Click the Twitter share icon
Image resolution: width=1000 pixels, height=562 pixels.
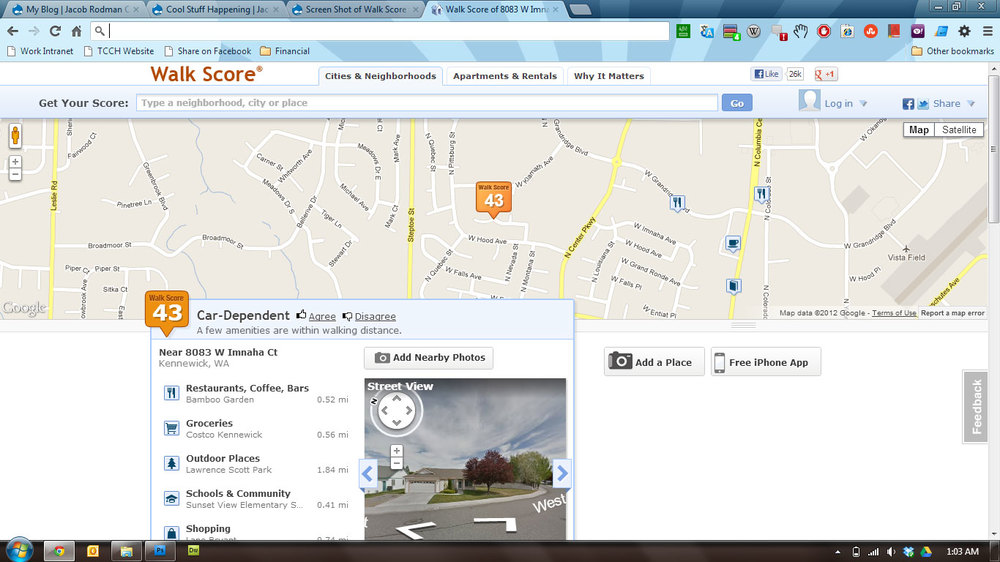(923, 104)
